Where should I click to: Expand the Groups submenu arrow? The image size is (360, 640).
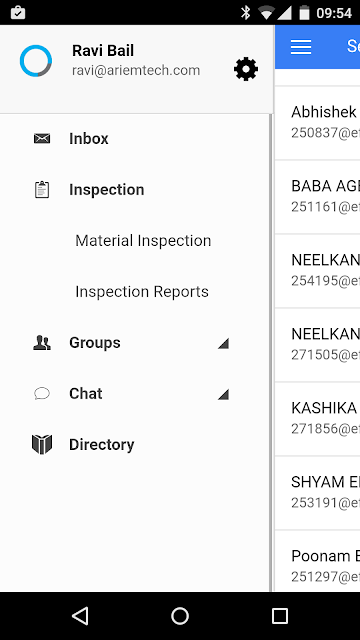pos(223,343)
